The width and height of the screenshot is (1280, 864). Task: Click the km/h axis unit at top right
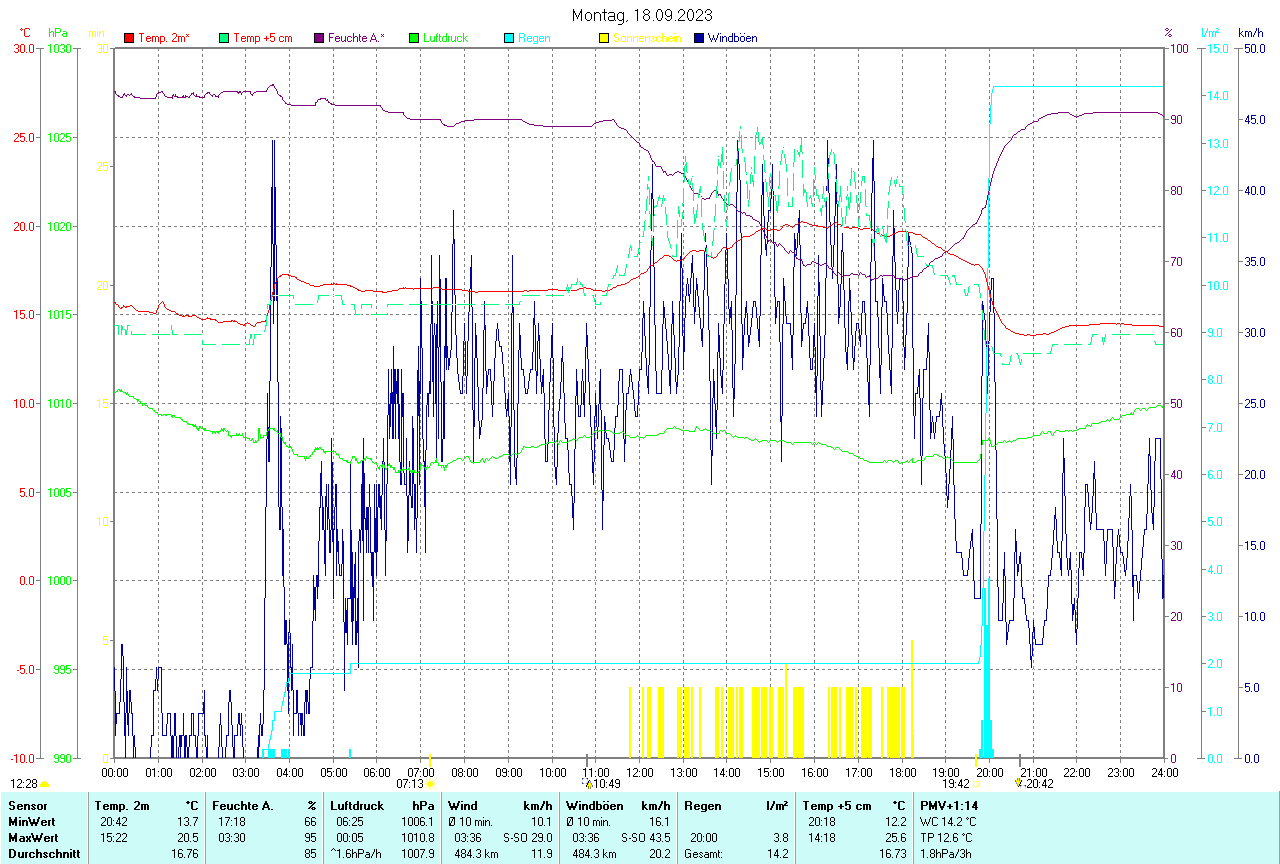point(1250,33)
